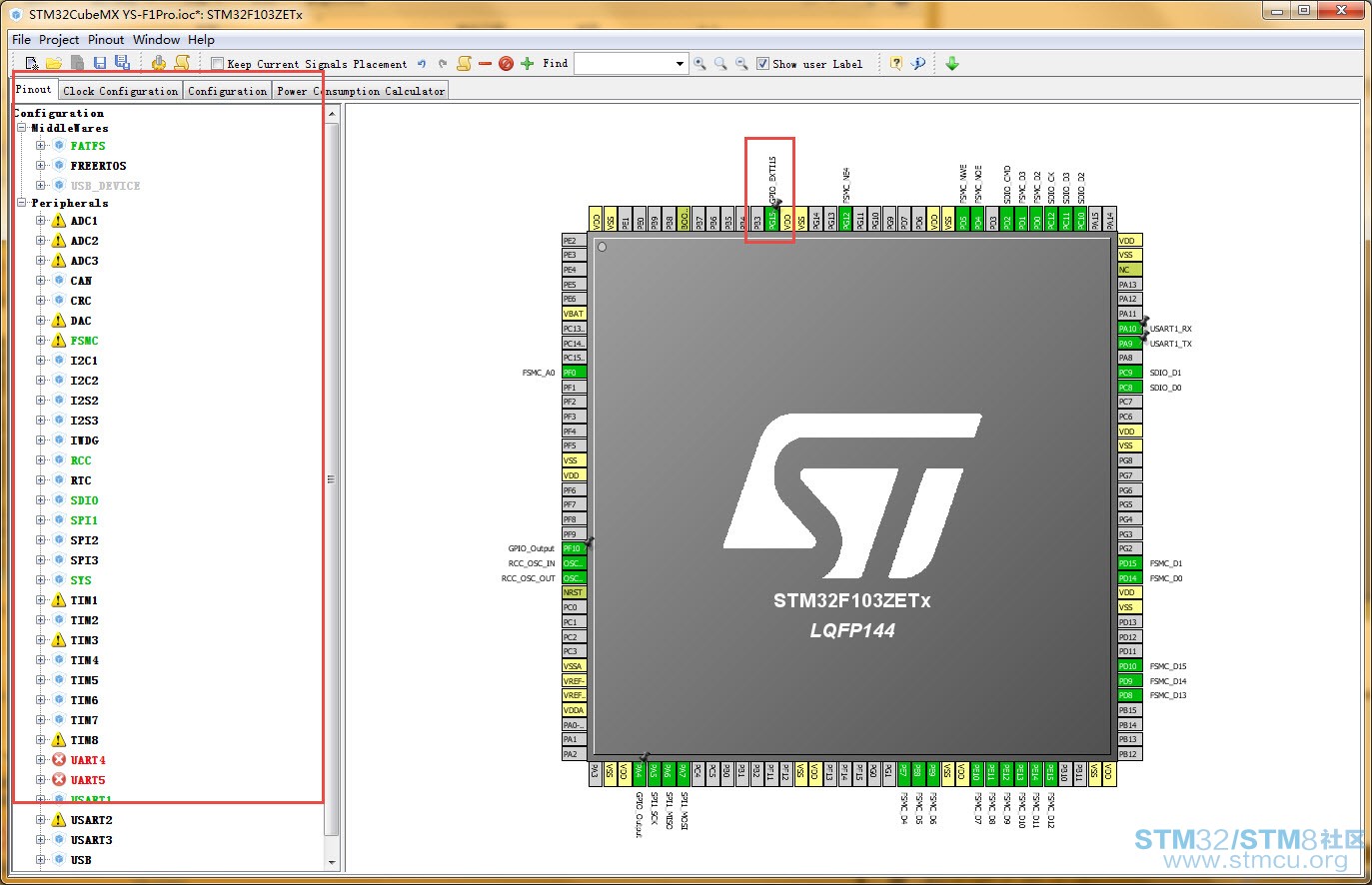Click the Generate report toolbar icon

pos(182,63)
